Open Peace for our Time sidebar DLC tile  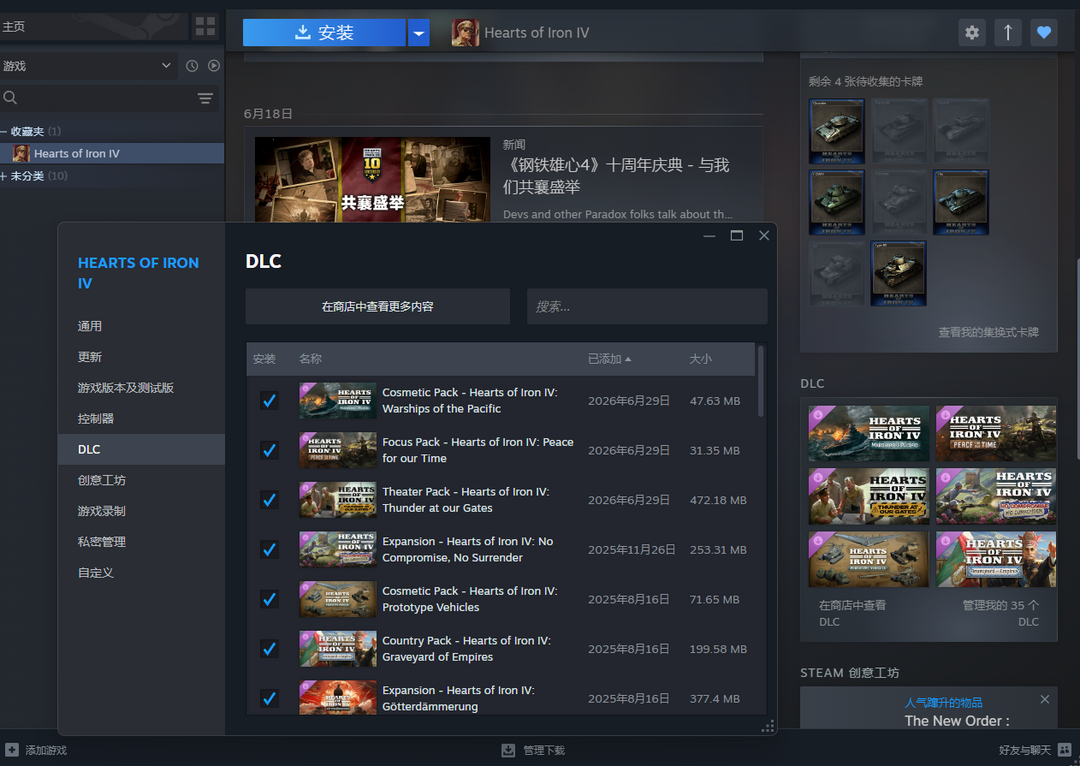[x=995, y=433]
